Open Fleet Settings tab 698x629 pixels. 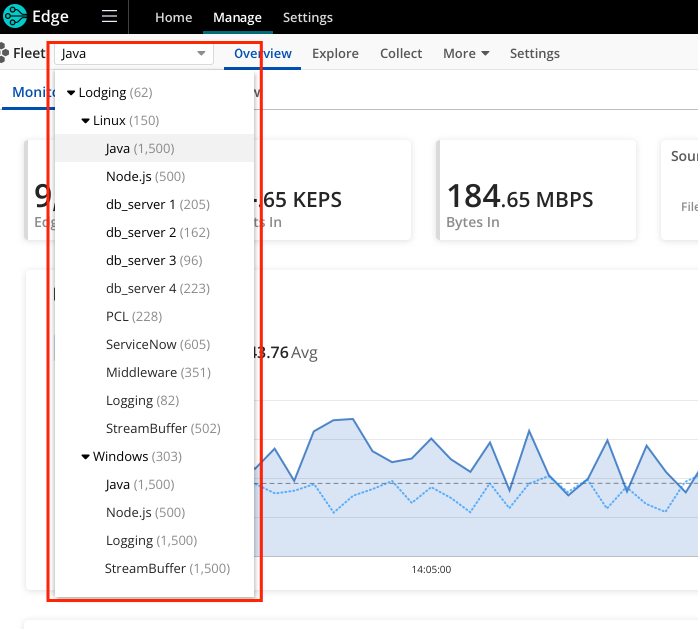534,54
